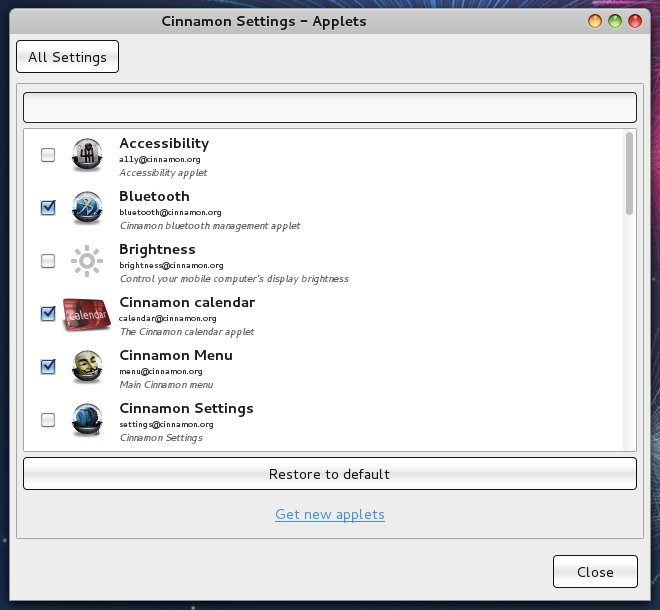Click the Cinnamon Menu mask icon
The image size is (660, 610).
point(87,367)
